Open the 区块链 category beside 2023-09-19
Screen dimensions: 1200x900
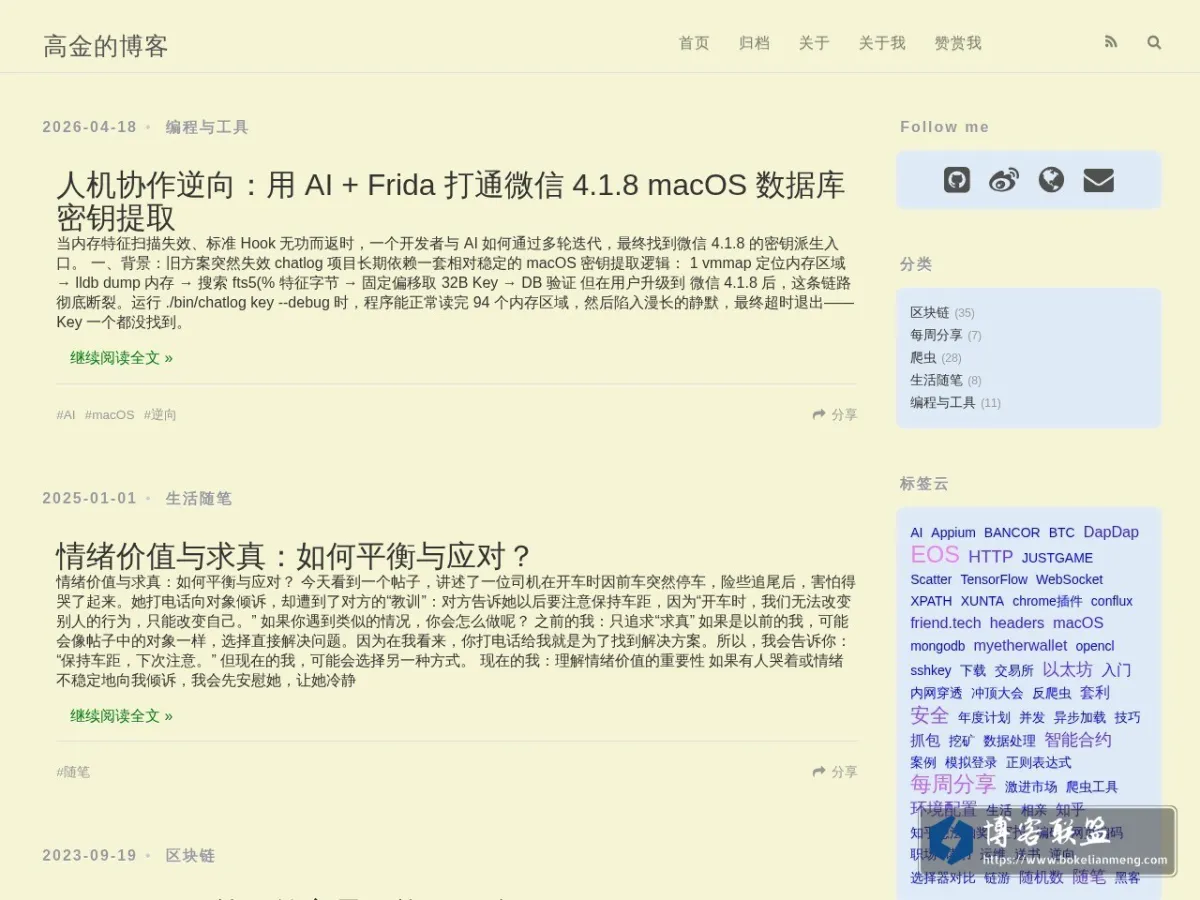click(190, 856)
